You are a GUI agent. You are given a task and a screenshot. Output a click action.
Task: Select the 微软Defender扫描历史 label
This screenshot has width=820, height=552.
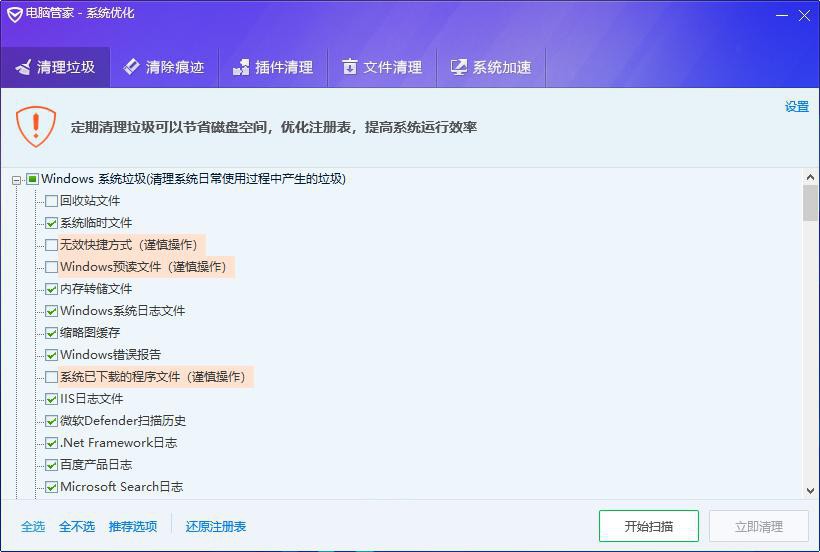pos(123,421)
